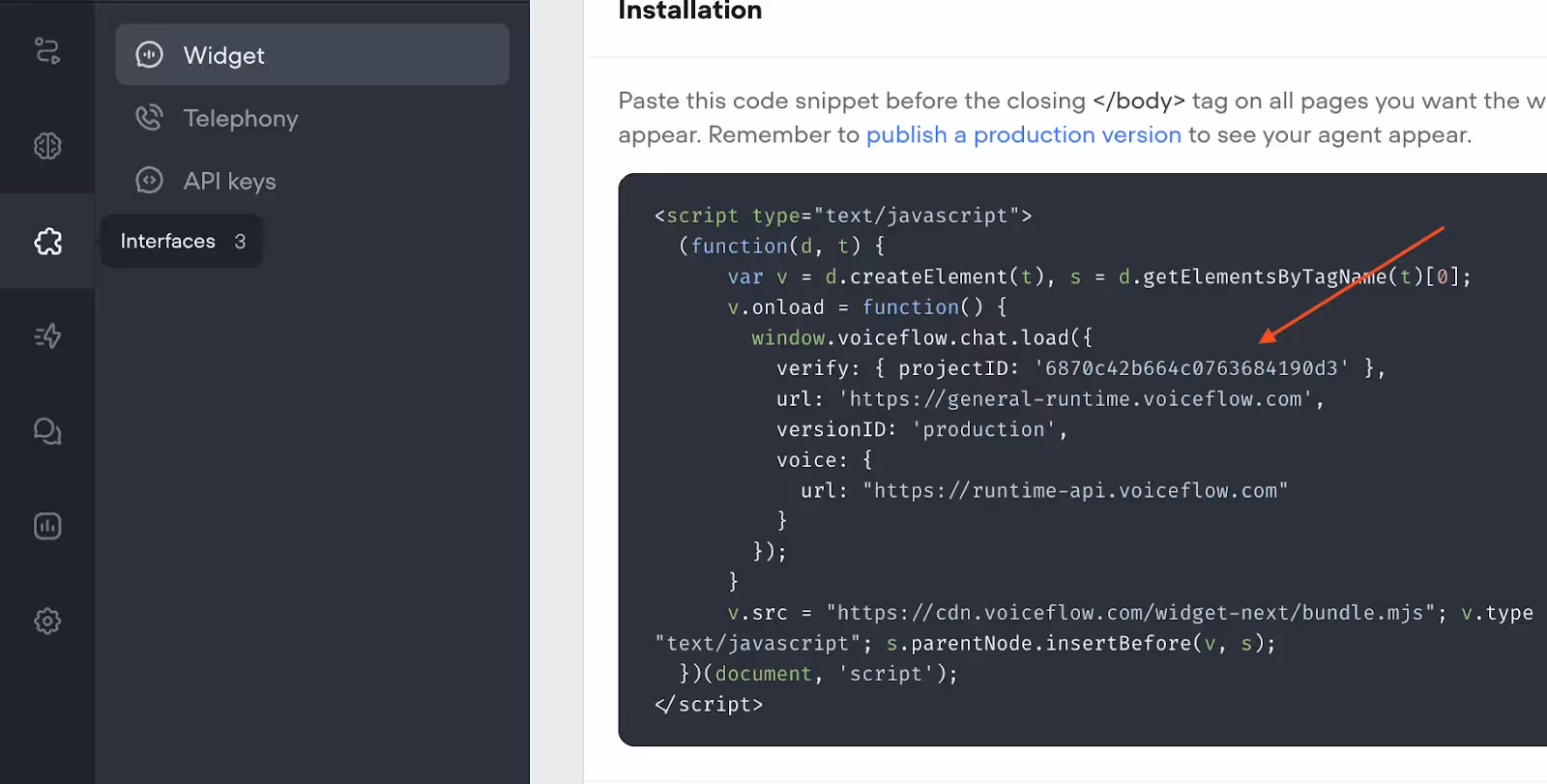Open the brain knowledge base icon
The height and width of the screenshot is (784, 1547).
46,146
